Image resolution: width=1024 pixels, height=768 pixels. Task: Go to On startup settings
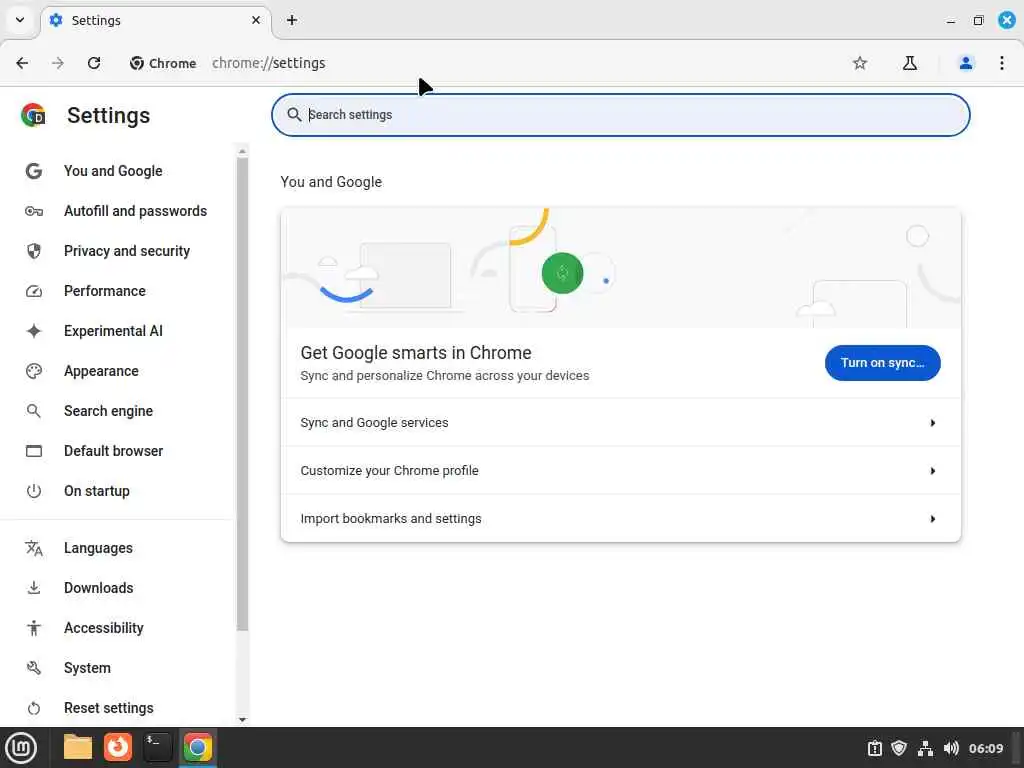[x=97, y=491]
